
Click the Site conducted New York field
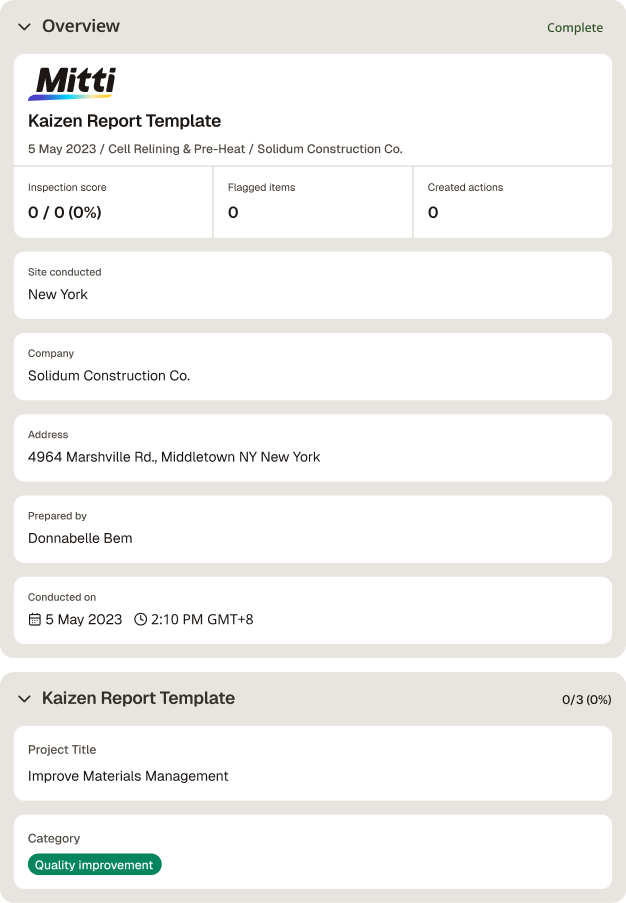(x=313, y=285)
